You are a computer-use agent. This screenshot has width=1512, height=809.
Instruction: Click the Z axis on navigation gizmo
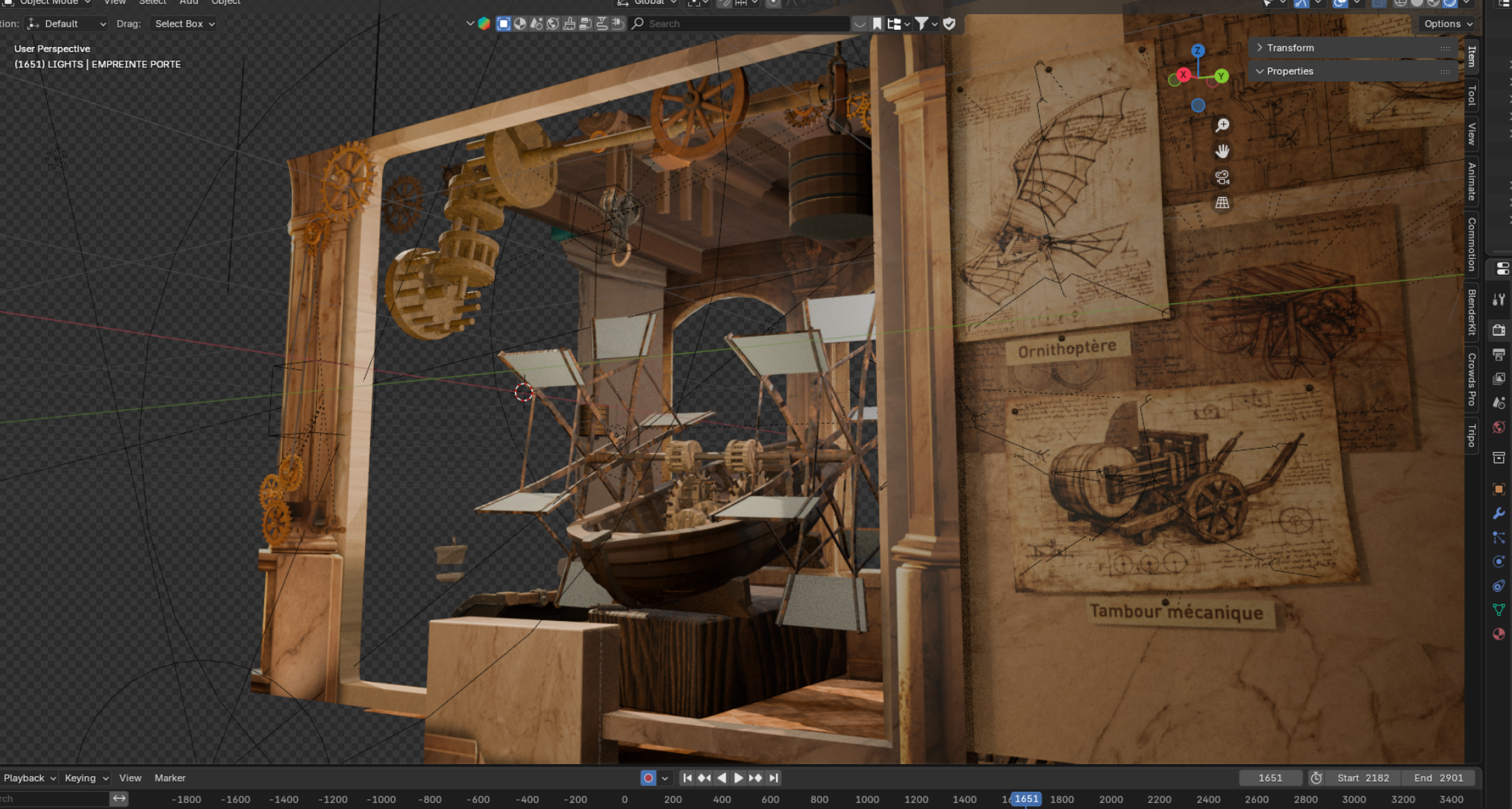tap(1198, 51)
